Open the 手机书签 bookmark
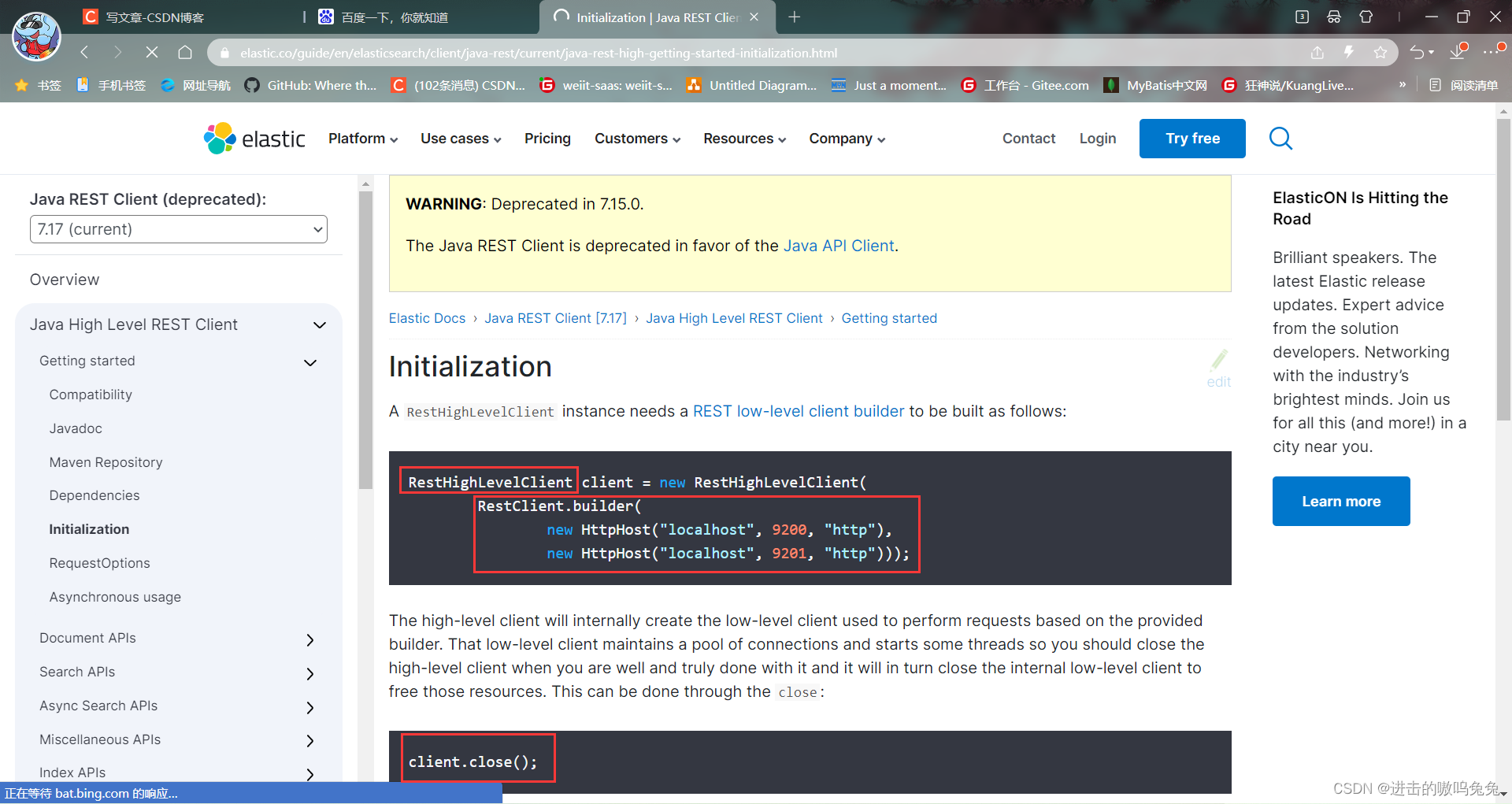Viewport: 1512px width, 804px height. pyautogui.click(x=111, y=85)
